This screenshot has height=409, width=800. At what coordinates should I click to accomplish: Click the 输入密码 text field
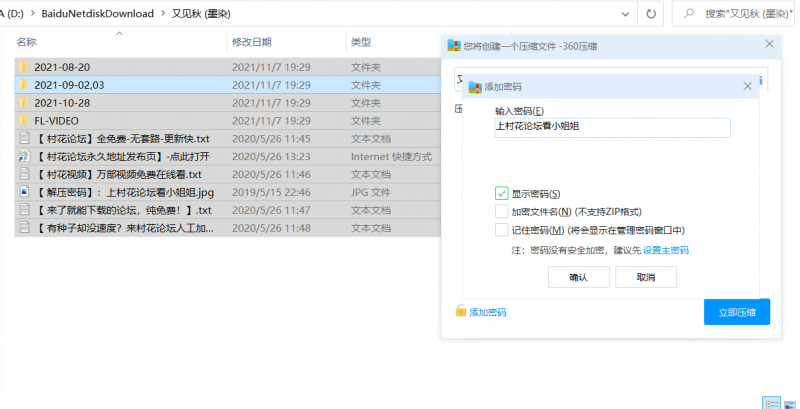[612, 128]
